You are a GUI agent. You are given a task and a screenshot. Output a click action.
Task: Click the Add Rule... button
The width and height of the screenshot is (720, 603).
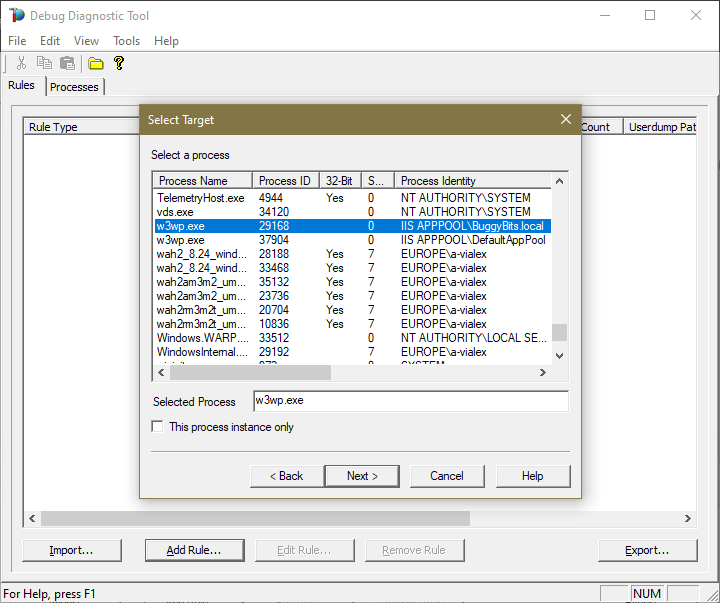(194, 550)
